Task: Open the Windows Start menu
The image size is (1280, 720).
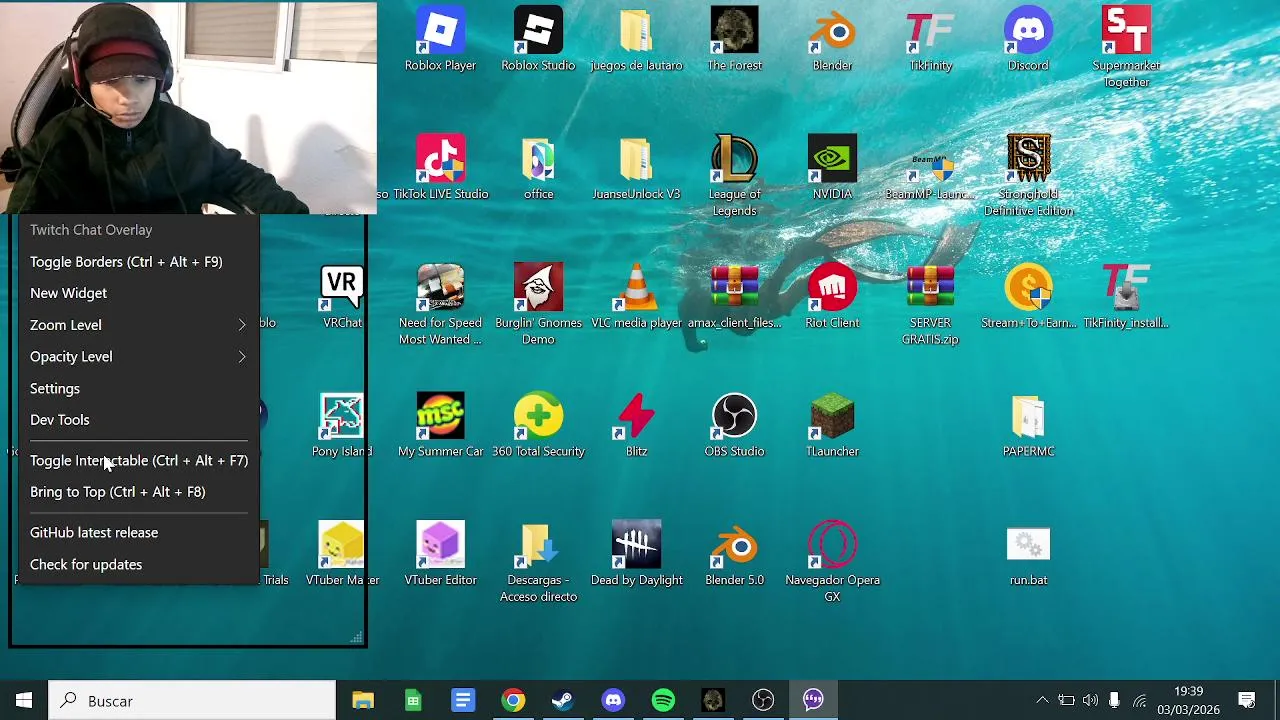Action: tap(24, 701)
